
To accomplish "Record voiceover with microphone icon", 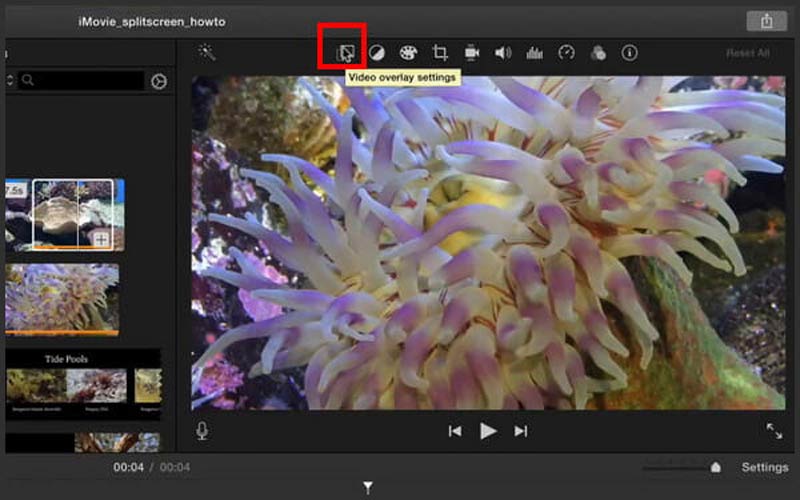I will pos(202,431).
